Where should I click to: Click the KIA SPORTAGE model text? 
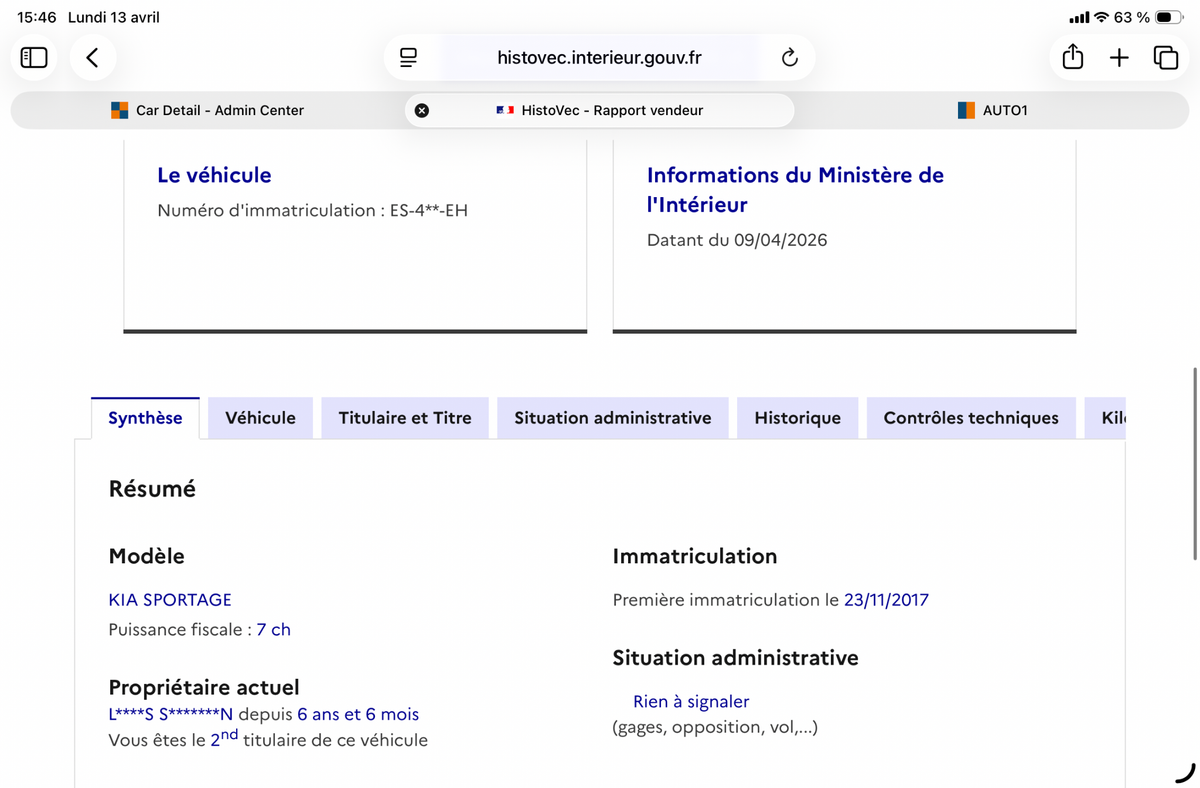(170, 600)
